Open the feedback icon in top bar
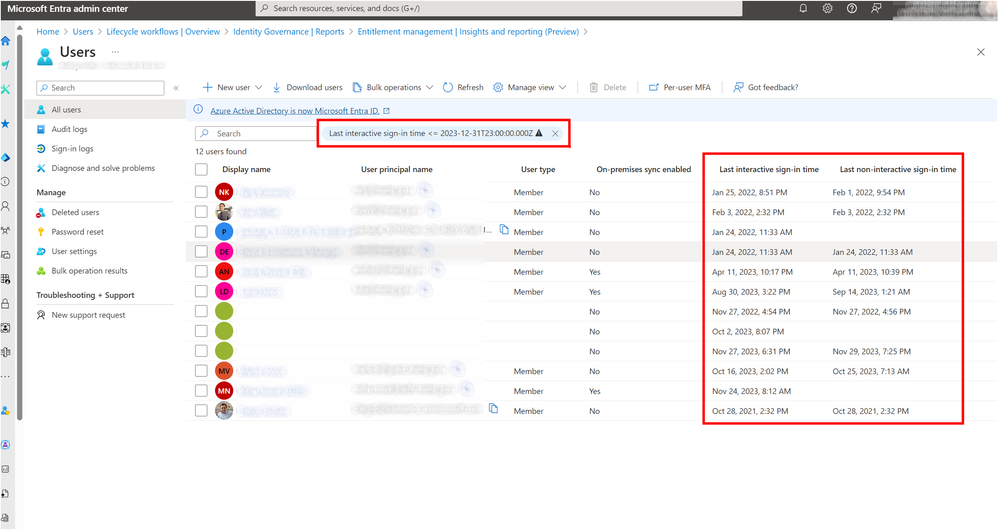The image size is (998, 530). click(x=876, y=8)
